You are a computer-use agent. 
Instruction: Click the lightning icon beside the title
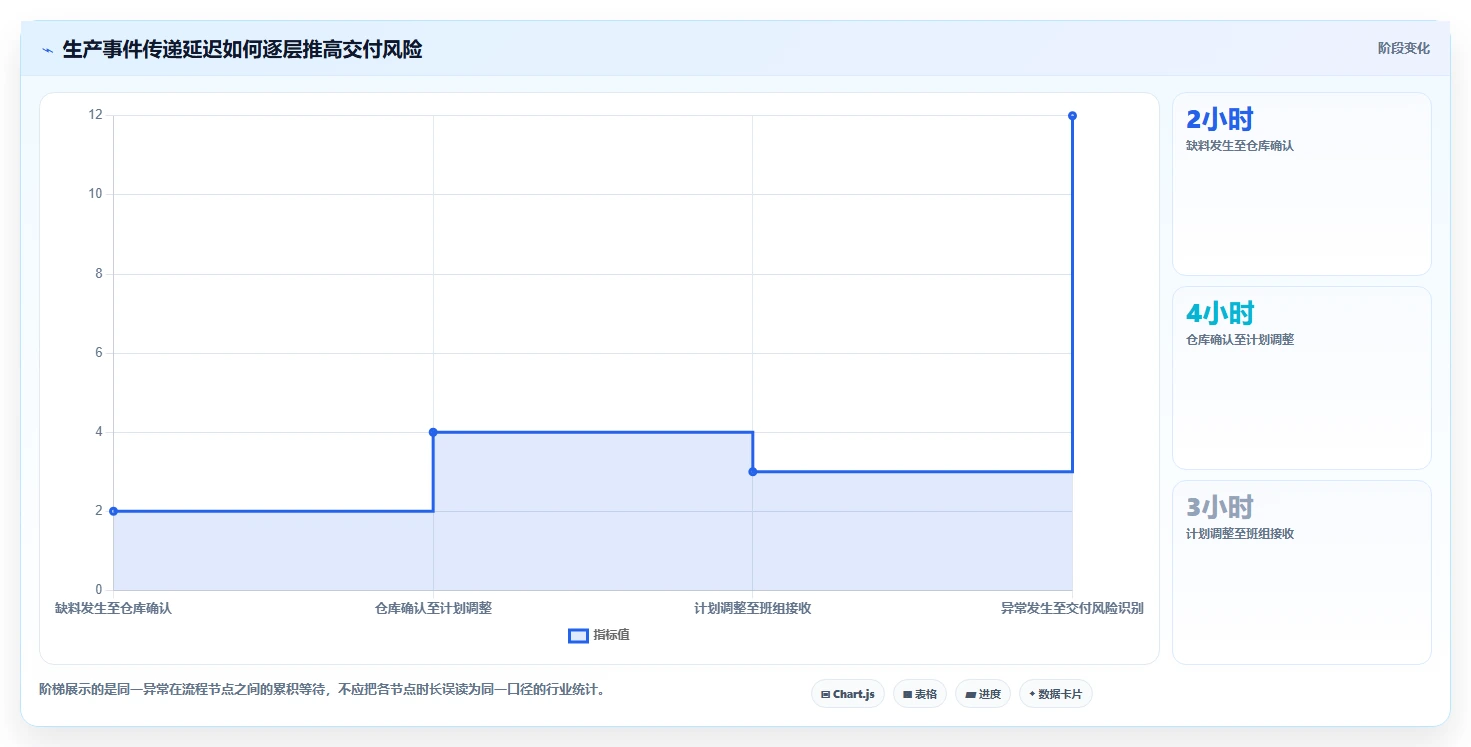47,49
